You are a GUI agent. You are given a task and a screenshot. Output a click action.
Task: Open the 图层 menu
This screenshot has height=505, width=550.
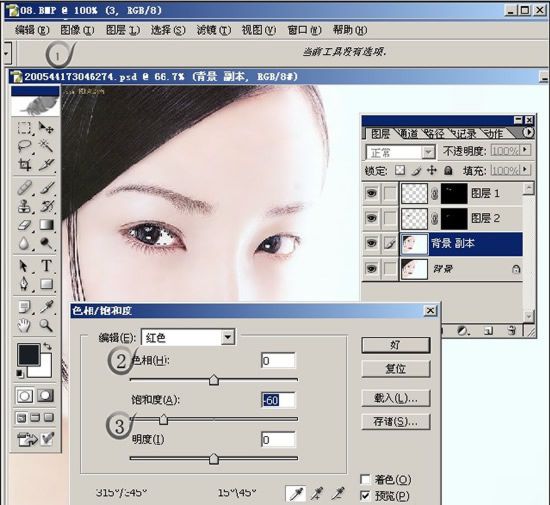(123, 30)
